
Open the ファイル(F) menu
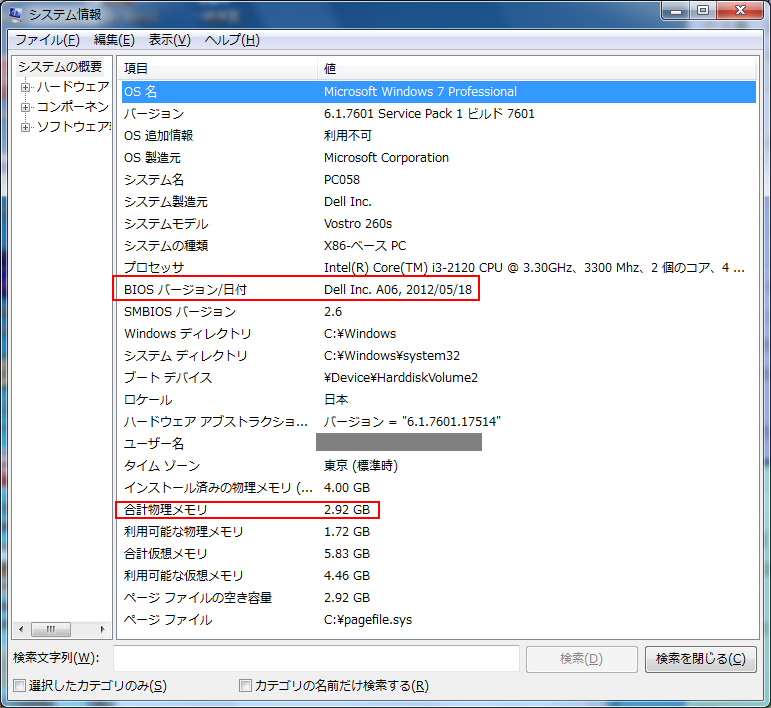(47, 40)
